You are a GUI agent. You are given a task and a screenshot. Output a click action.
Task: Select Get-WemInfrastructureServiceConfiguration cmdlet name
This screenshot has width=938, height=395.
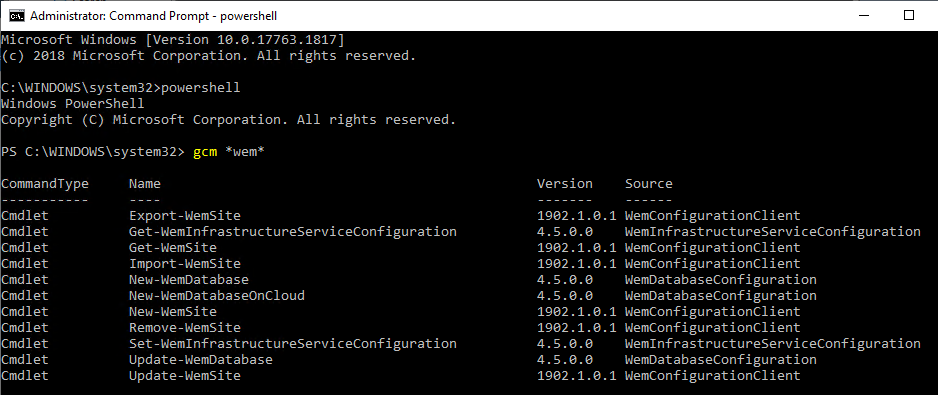point(293,232)
